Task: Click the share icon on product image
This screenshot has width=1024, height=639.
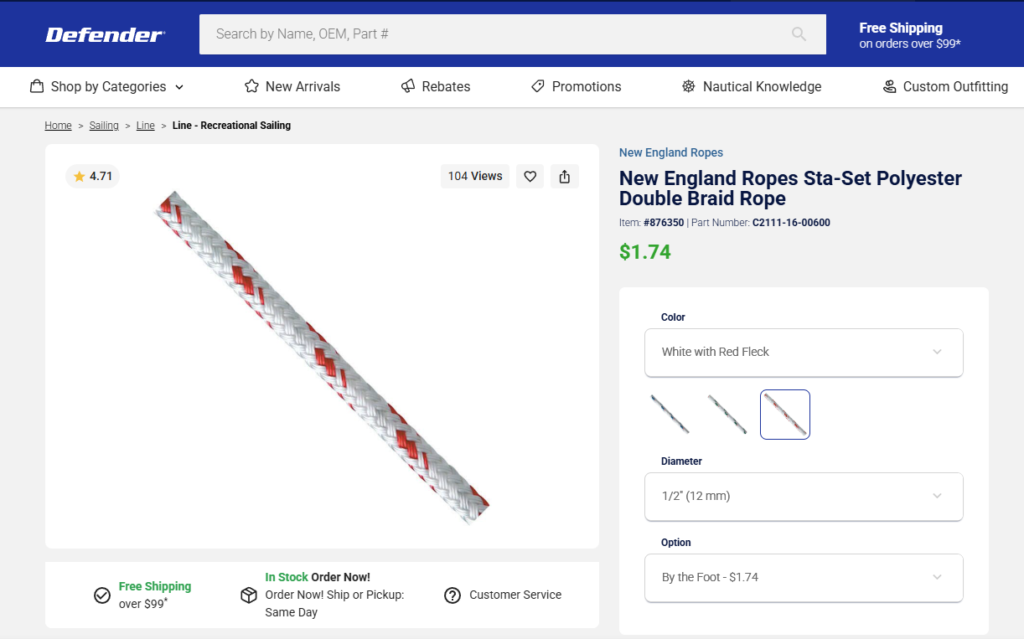Action: [x=565, y=176]
